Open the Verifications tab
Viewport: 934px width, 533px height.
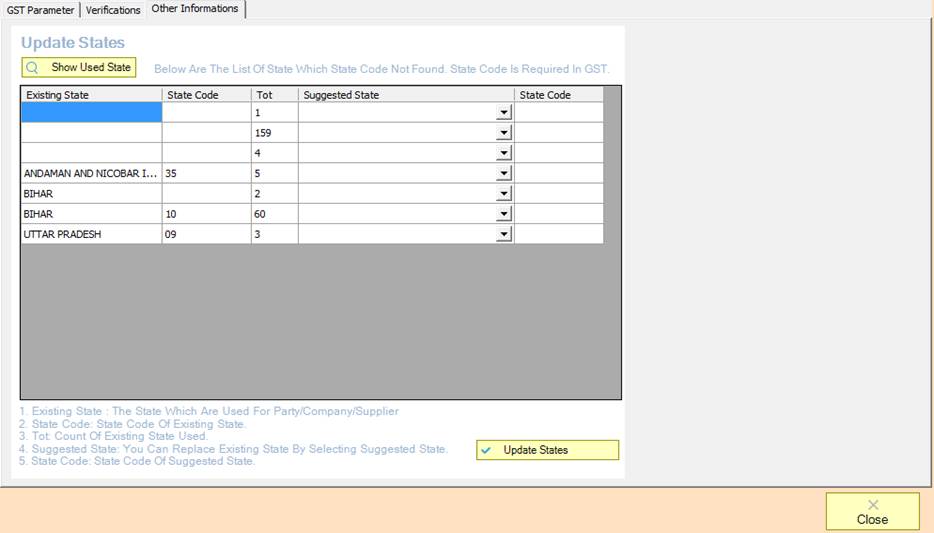point(113,10)
